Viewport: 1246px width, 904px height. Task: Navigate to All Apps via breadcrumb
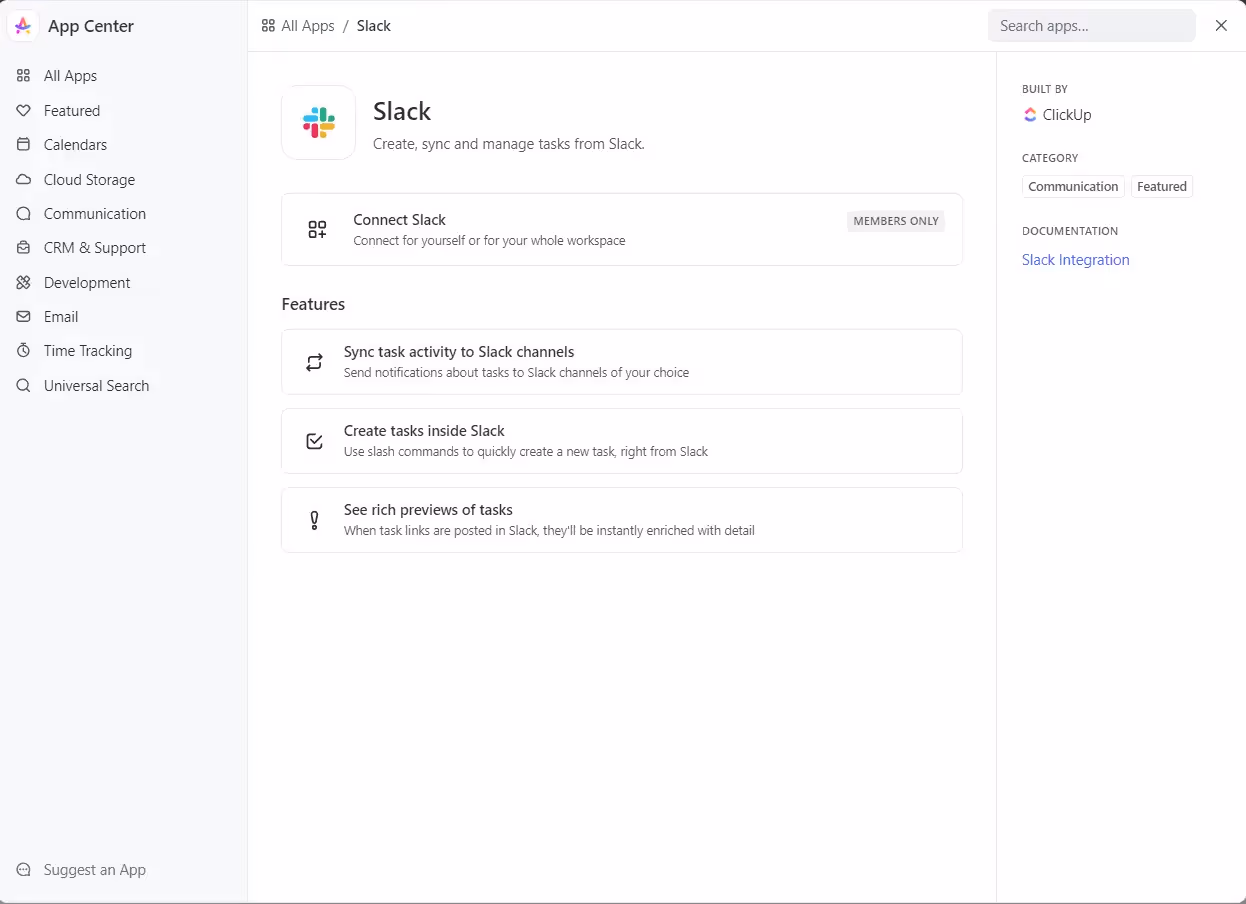tap(307, 25)
